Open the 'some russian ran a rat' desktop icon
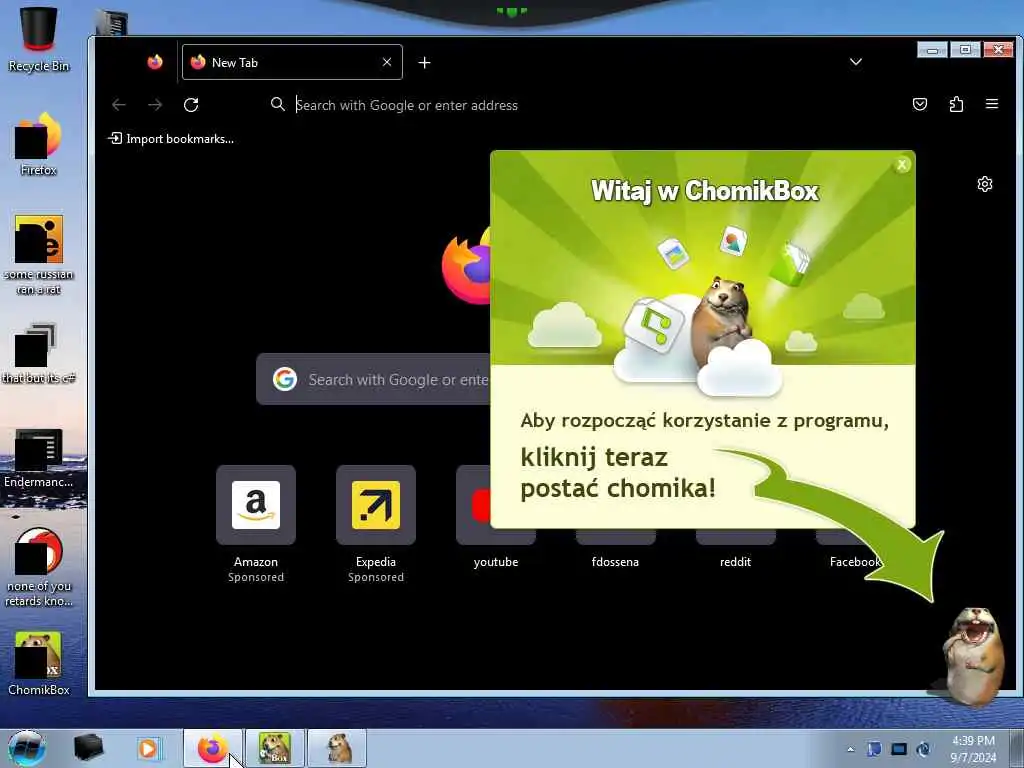 tap(39, 254)
